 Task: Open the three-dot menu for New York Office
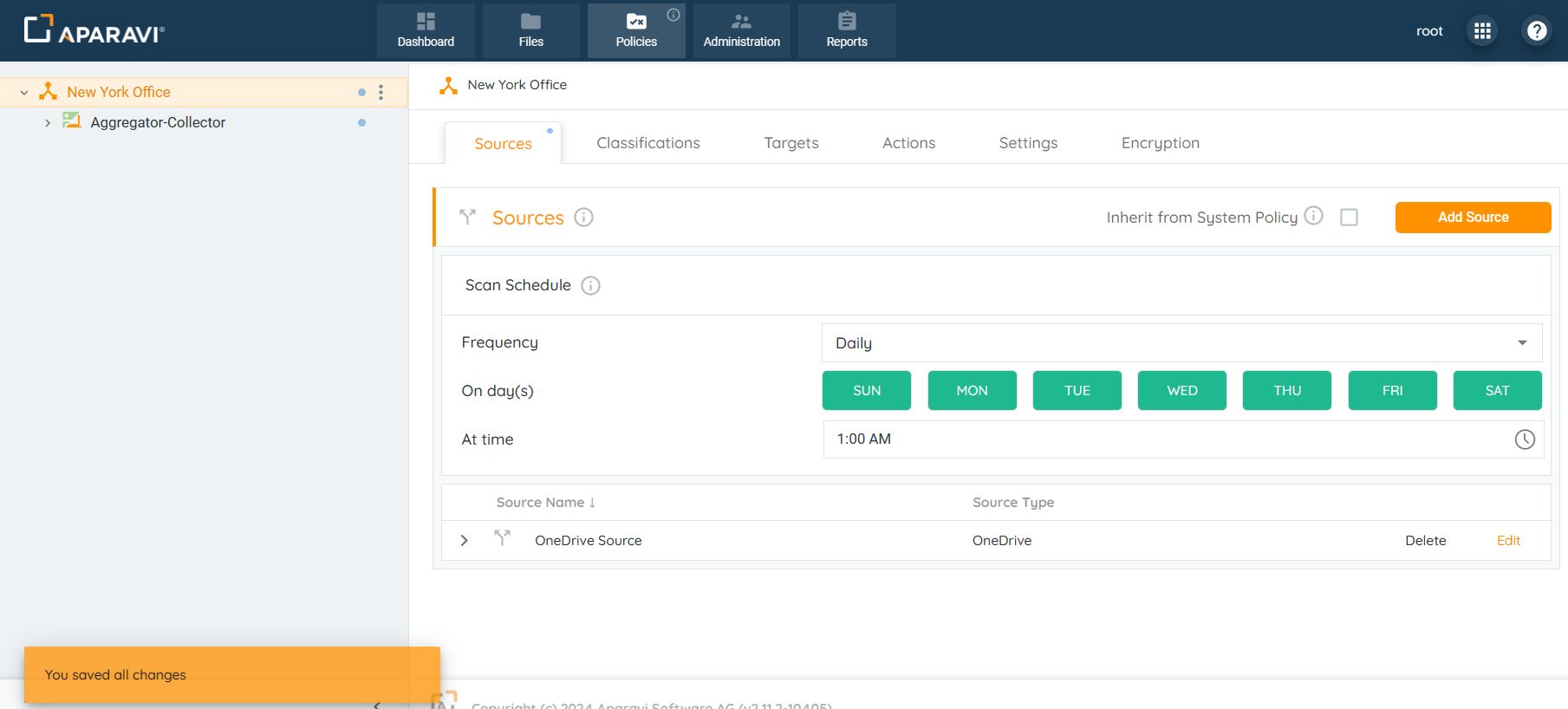(x=381, y=92)
